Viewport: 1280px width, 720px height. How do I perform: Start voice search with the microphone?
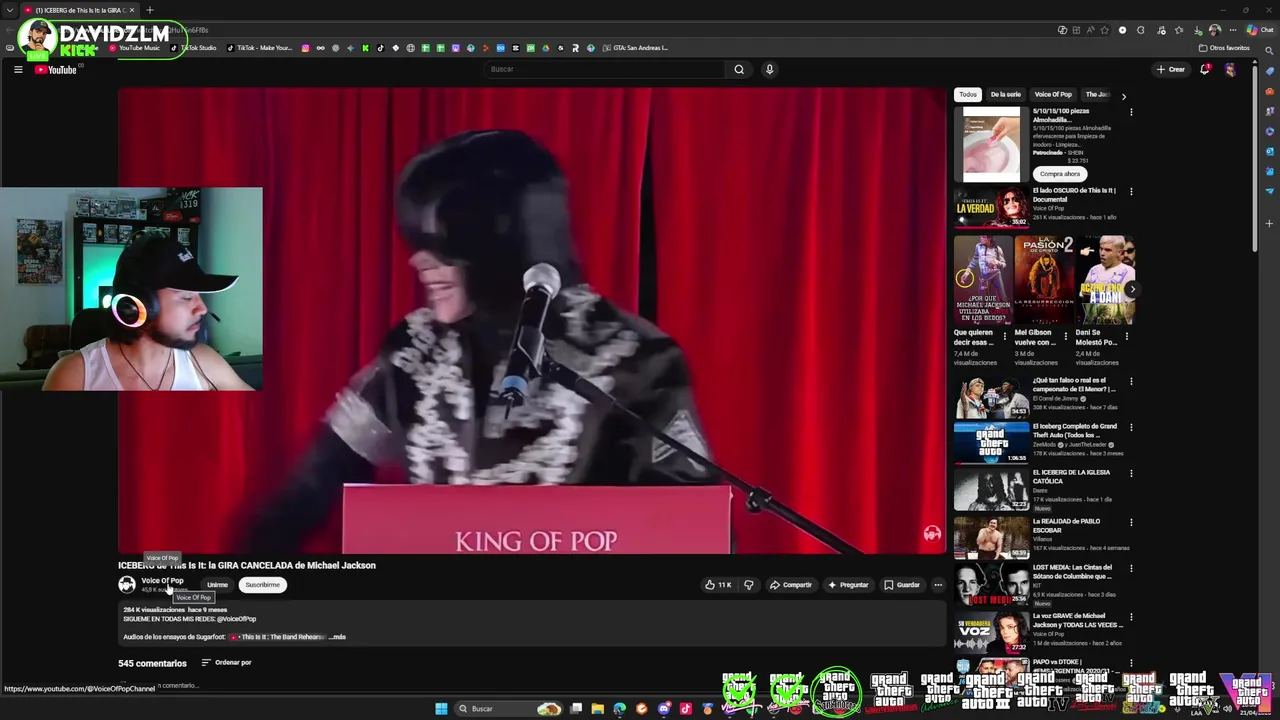(x=769, y=69)
